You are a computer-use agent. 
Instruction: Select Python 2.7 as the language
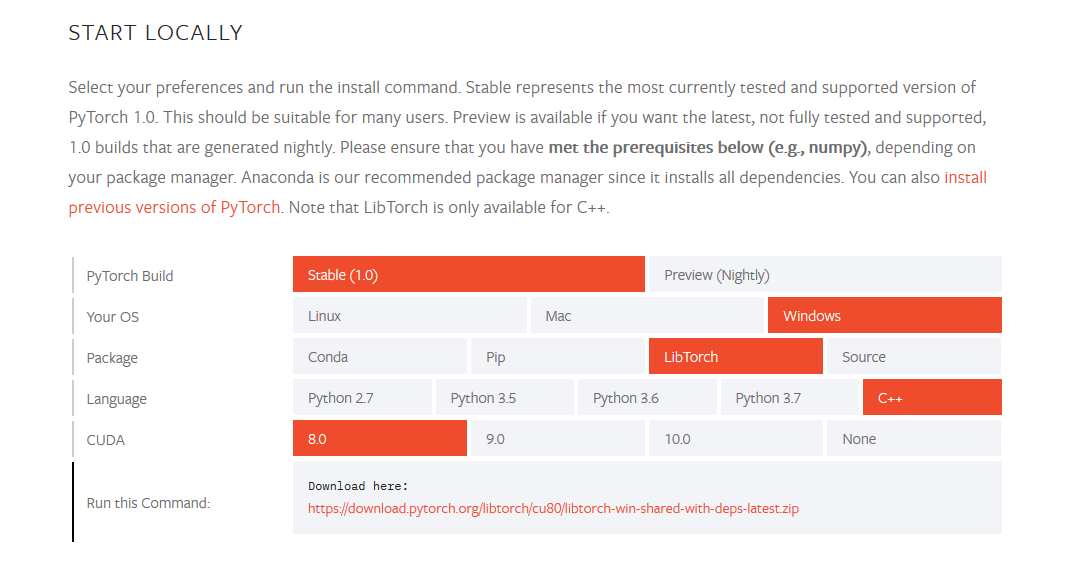pyautogui.click(x=362, y=397)
